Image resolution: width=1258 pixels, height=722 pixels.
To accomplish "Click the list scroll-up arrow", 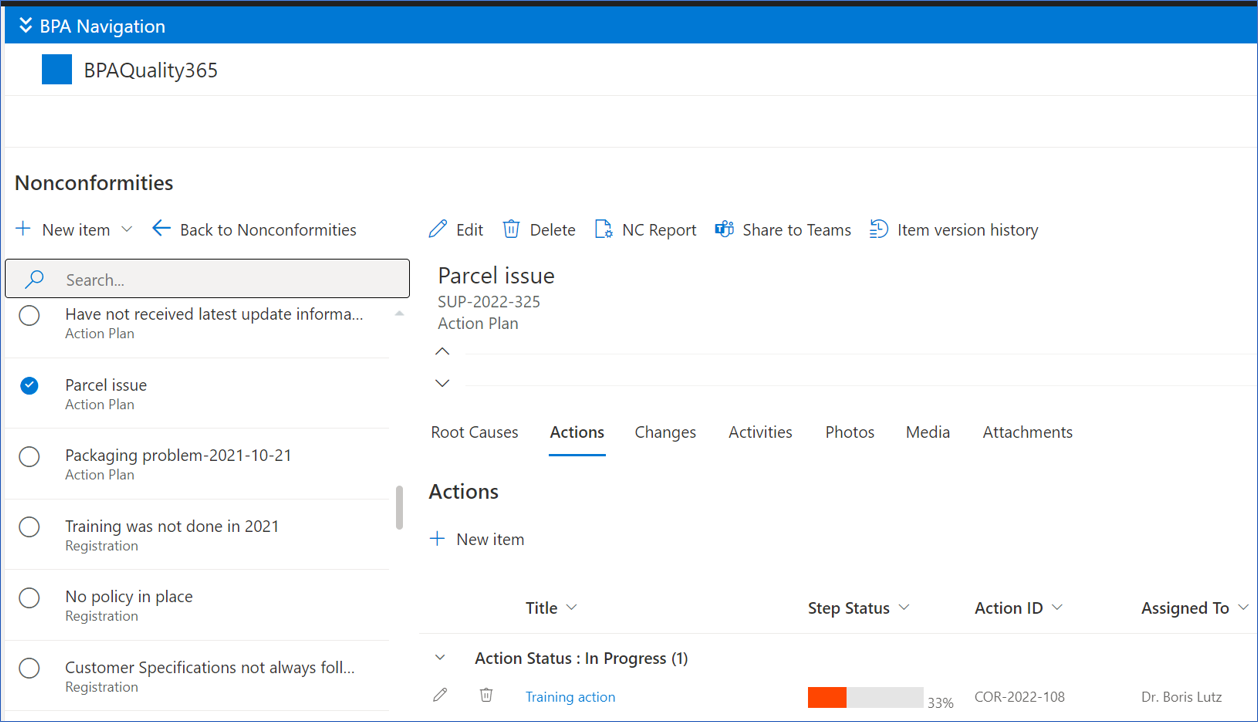I will click(x=400, y=314).
